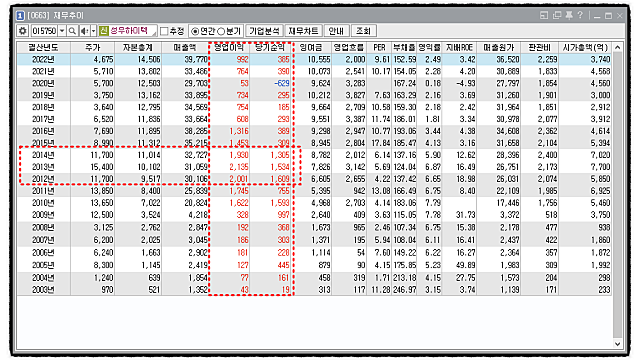Select the 2017년 row
640x360 pixels.
click(x=314, y=119)
